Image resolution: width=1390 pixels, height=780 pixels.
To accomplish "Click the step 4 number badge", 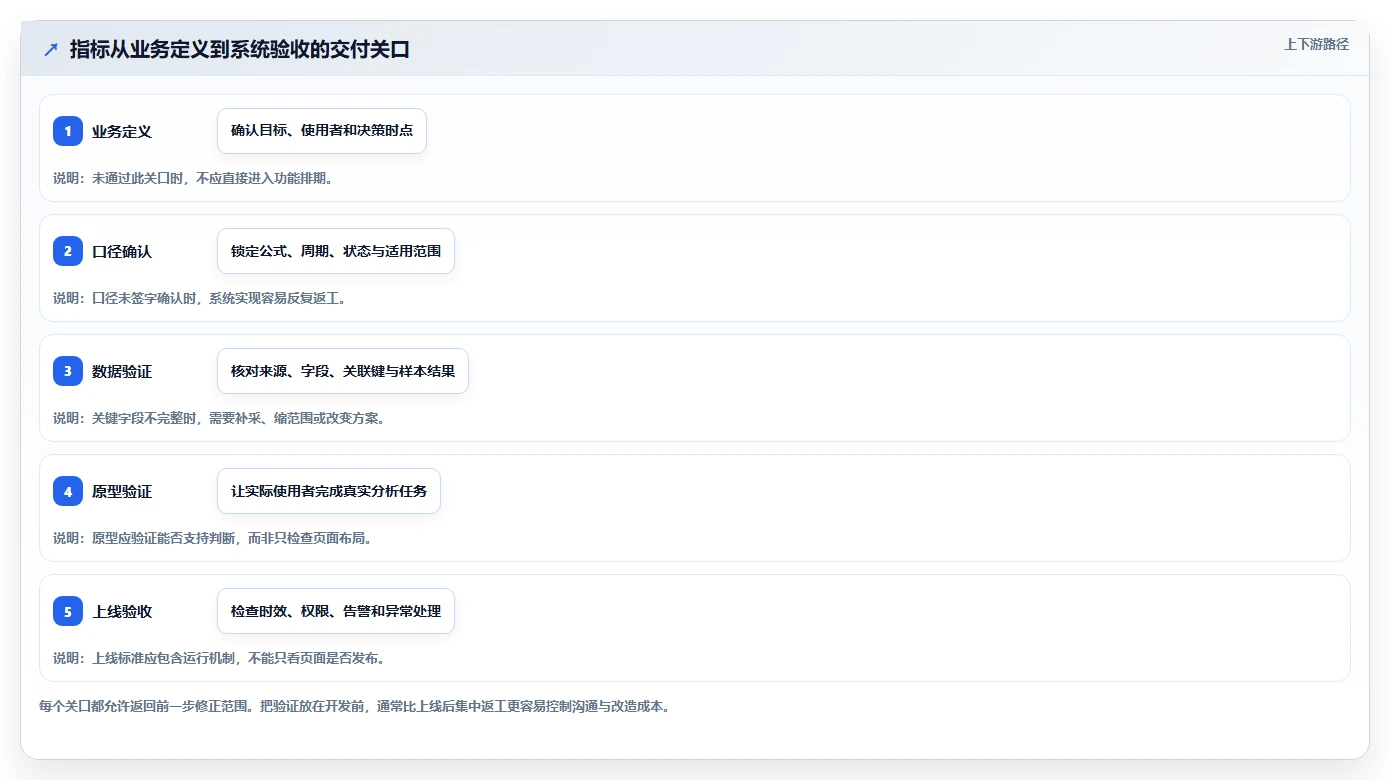I will (68, 491).
